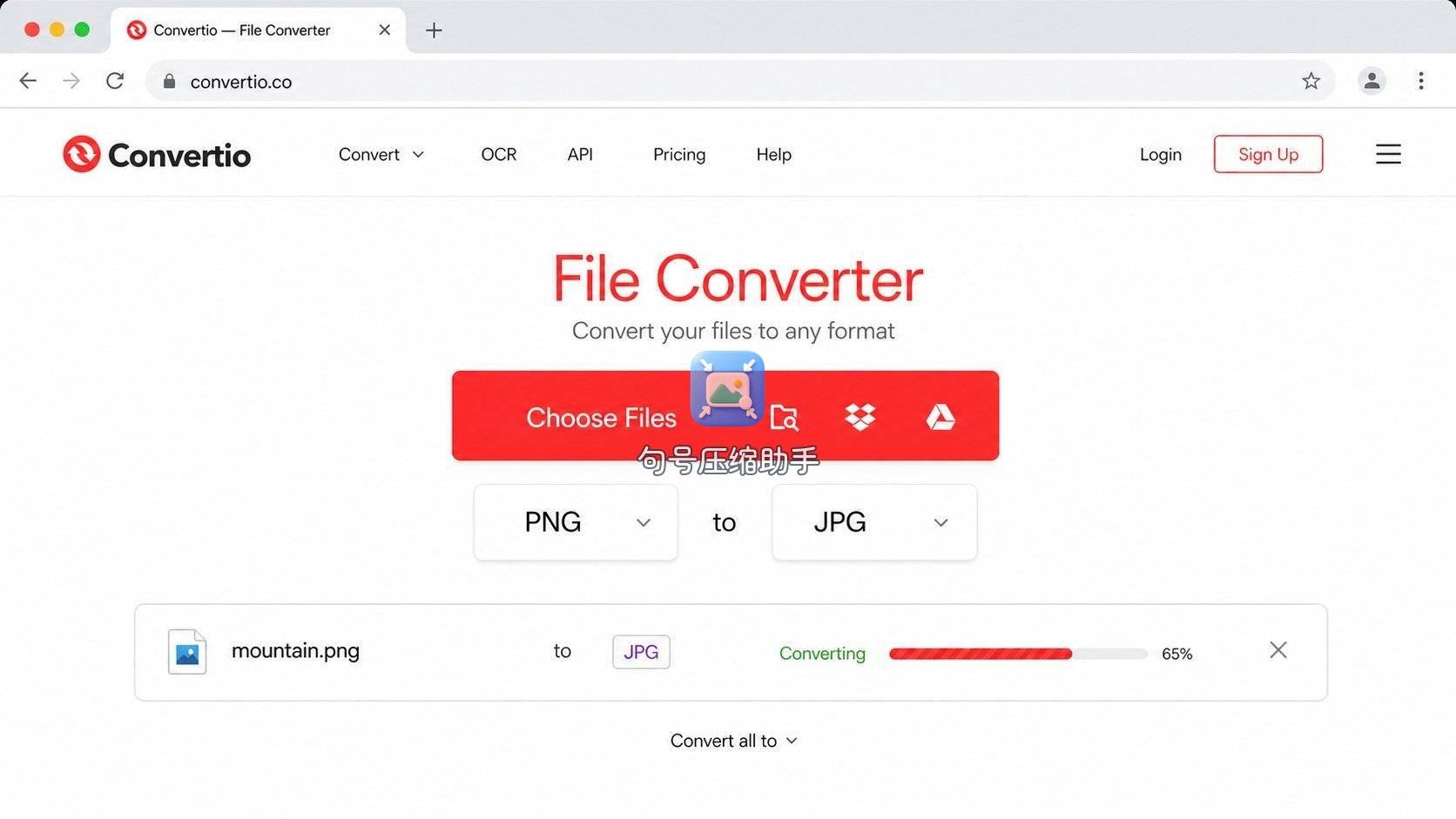Open the JPG target format dropdown
This screenshot has height=819, width=1456.
coord(874,522)
